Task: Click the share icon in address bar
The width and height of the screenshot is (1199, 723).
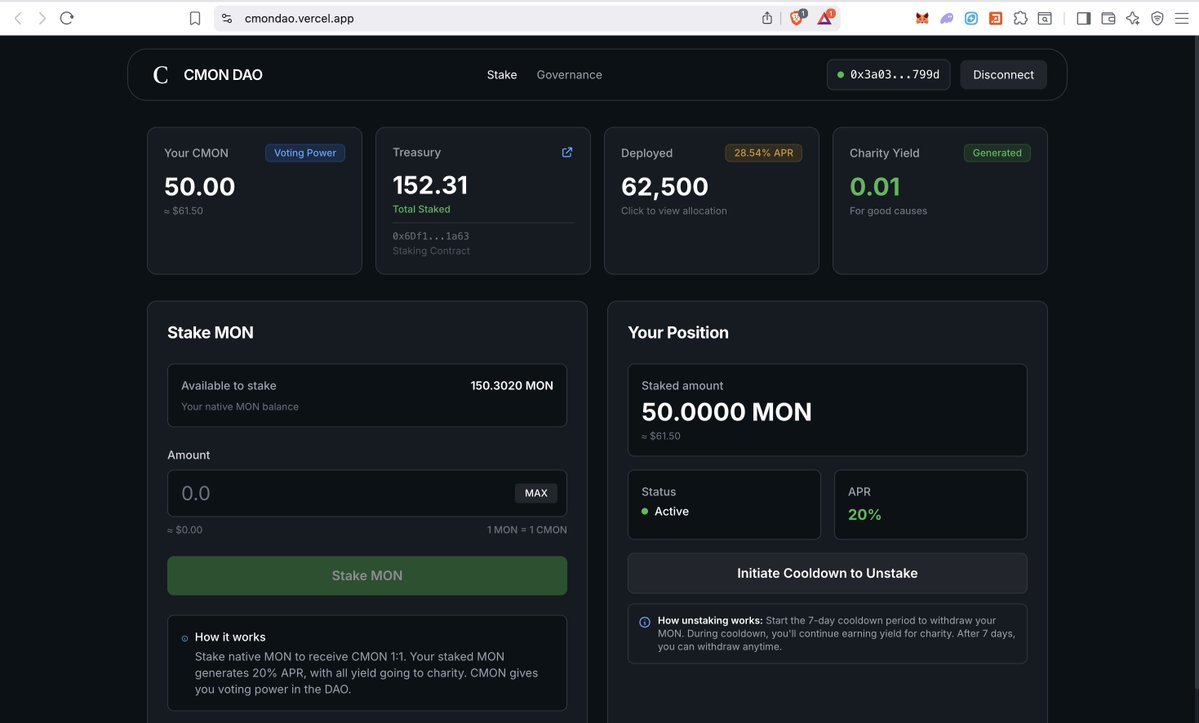Action: [x=767, y=18]
